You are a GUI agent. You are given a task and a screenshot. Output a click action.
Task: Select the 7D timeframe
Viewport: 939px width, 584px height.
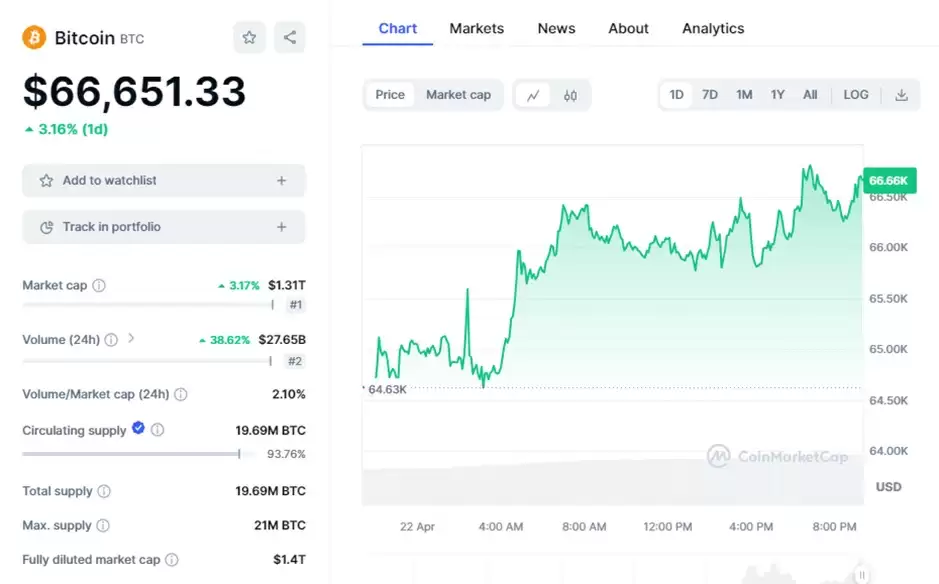710,94
